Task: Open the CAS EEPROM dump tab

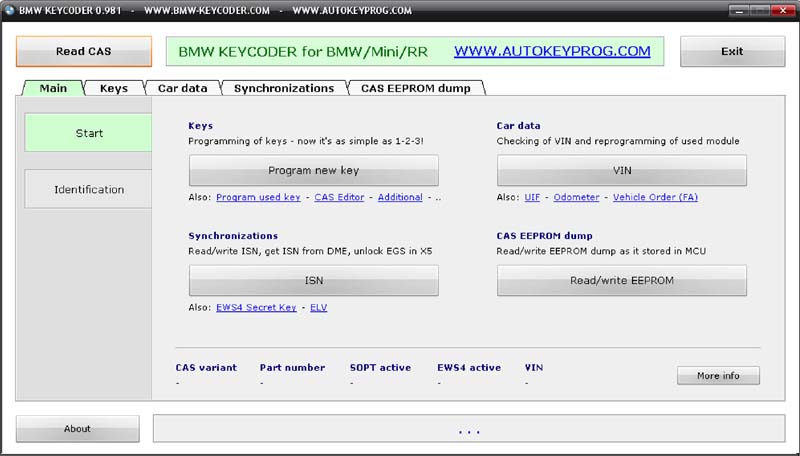Action: (x=416, y=88)
